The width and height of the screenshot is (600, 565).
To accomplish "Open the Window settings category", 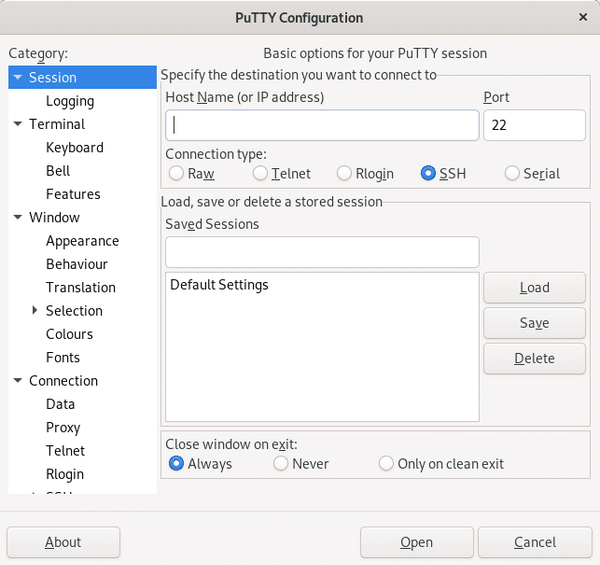I will pyautogui.click(x=54, y=218).
